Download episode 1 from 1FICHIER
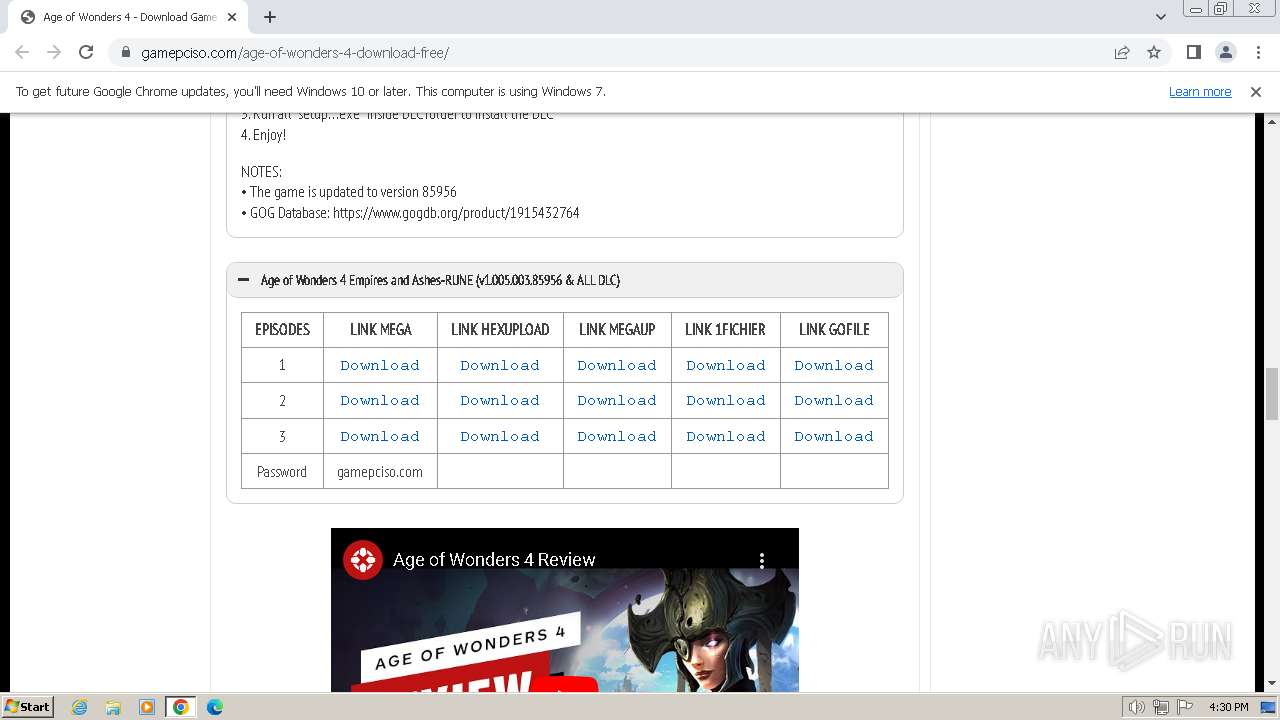This screenshot has height=720, width=1280. (726, 365)
